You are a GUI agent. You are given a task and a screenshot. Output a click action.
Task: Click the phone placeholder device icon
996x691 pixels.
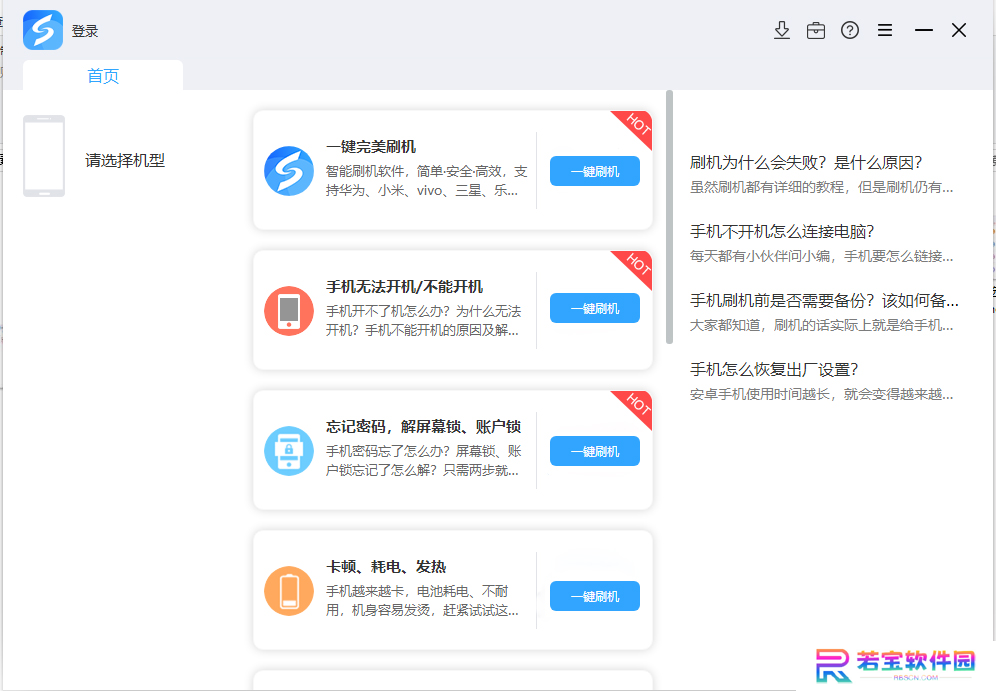point(44,156)
